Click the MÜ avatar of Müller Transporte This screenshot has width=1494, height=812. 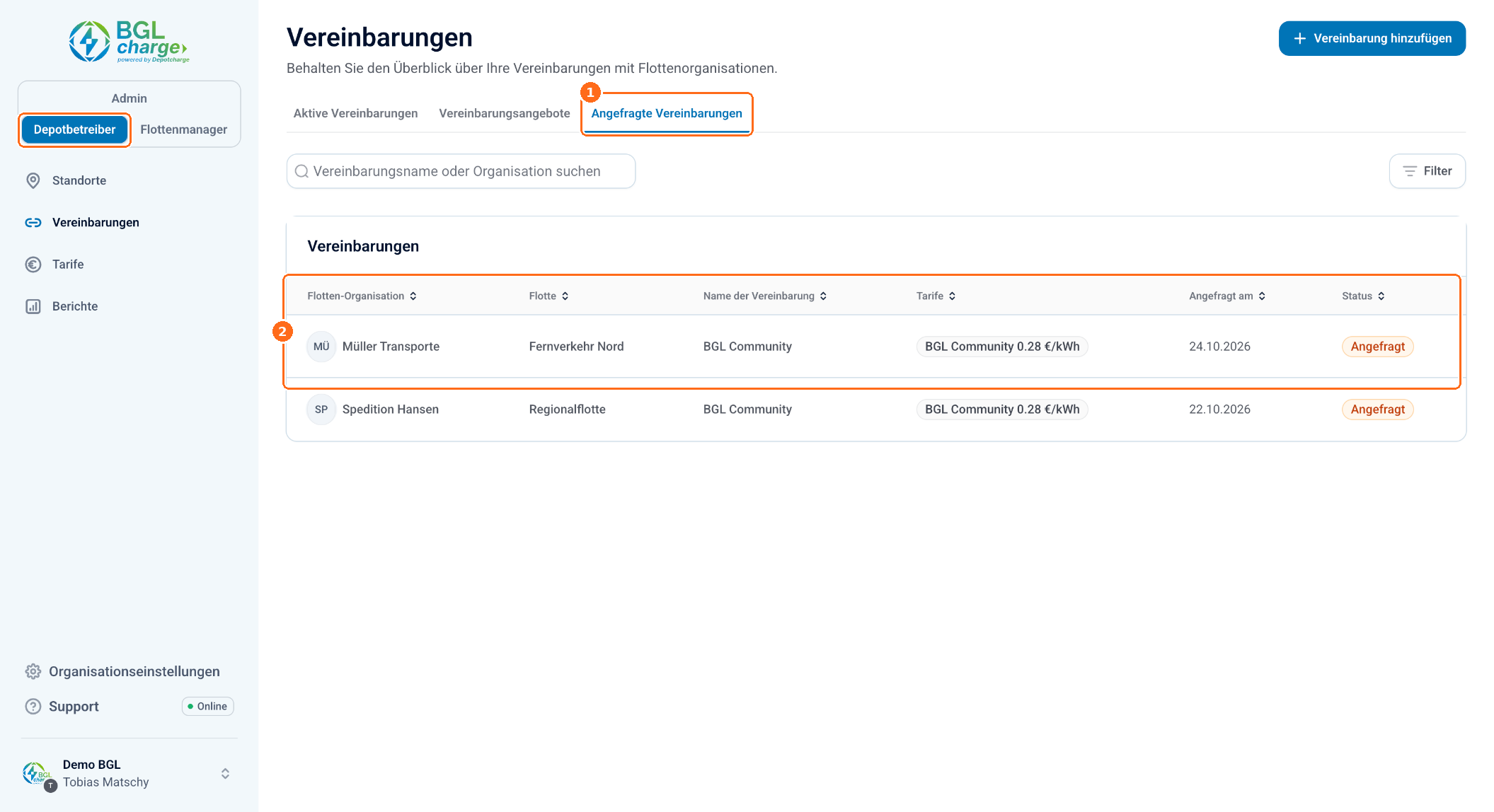click(x=321, y=347)
